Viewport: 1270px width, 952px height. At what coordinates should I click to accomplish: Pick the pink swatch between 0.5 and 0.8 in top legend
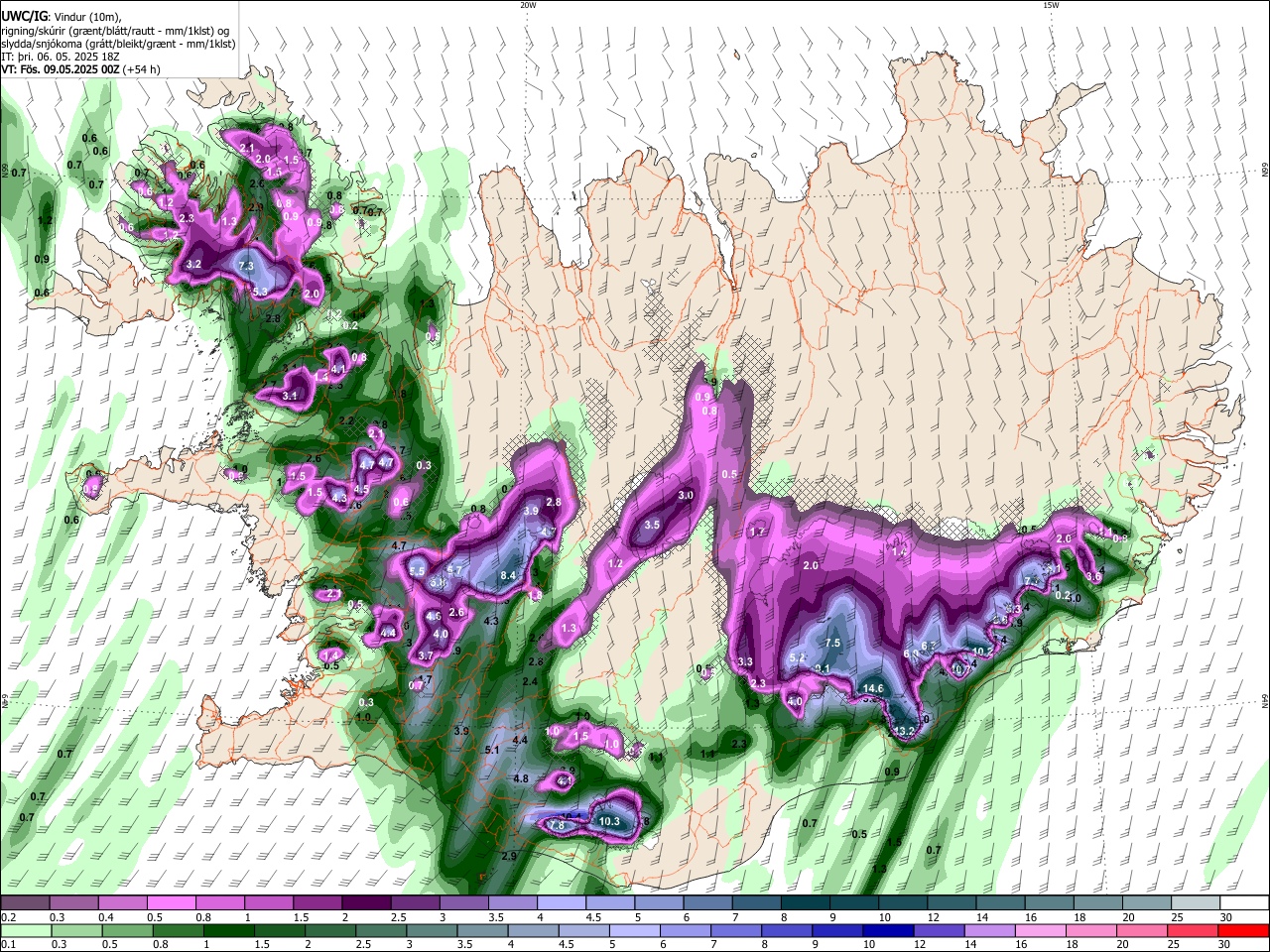tap(171, 902)
